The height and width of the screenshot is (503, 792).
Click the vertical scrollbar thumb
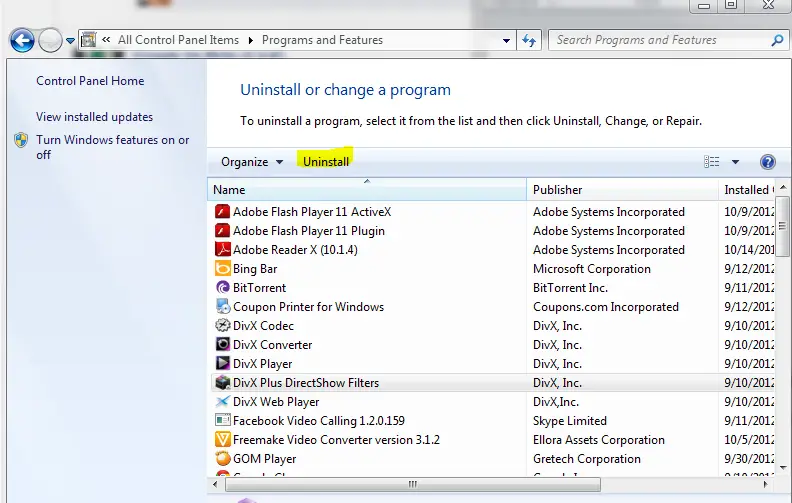pos(782,225)
